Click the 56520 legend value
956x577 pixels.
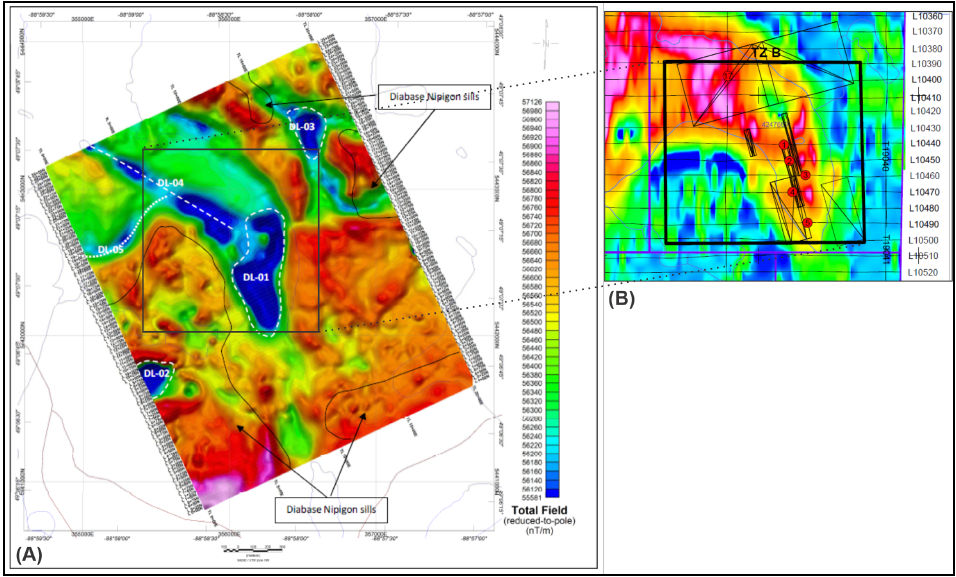530,312
